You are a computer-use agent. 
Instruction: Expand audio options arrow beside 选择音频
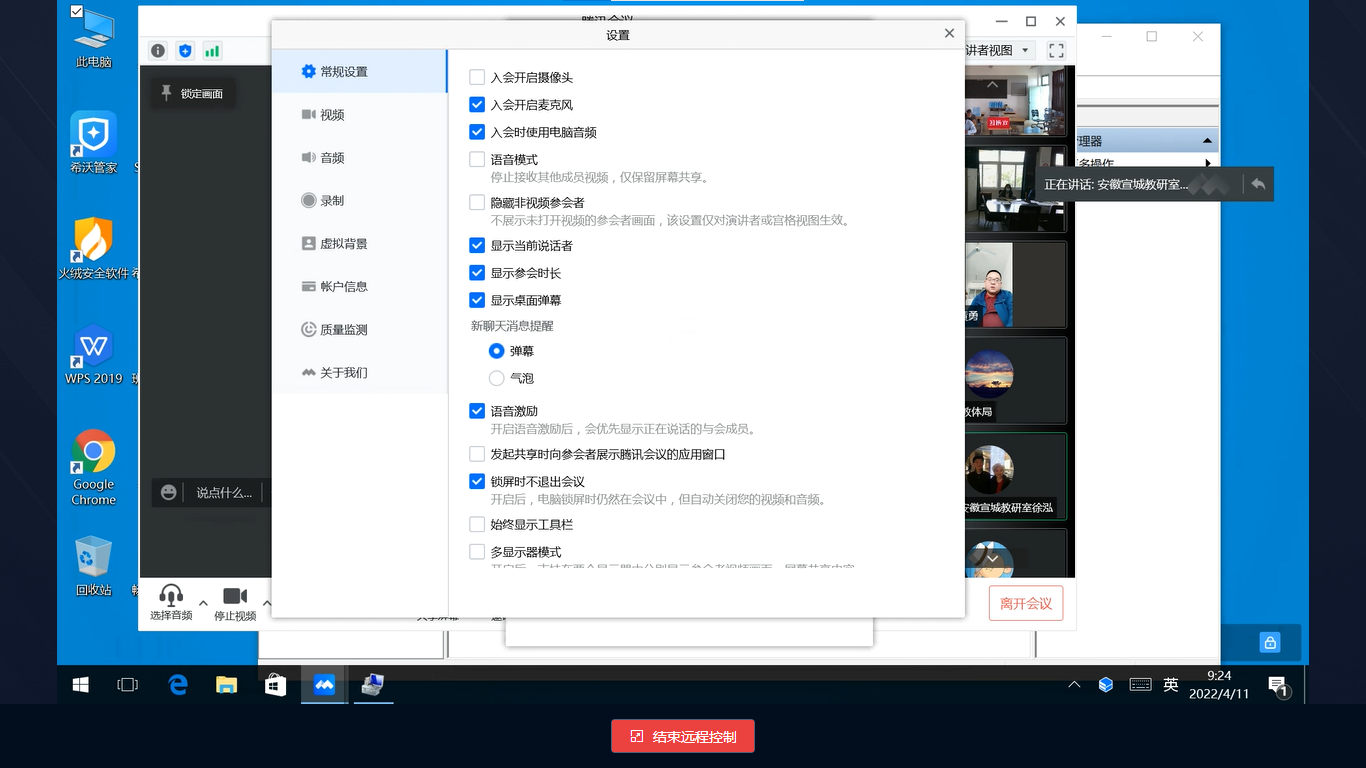[x=203, y=603]
